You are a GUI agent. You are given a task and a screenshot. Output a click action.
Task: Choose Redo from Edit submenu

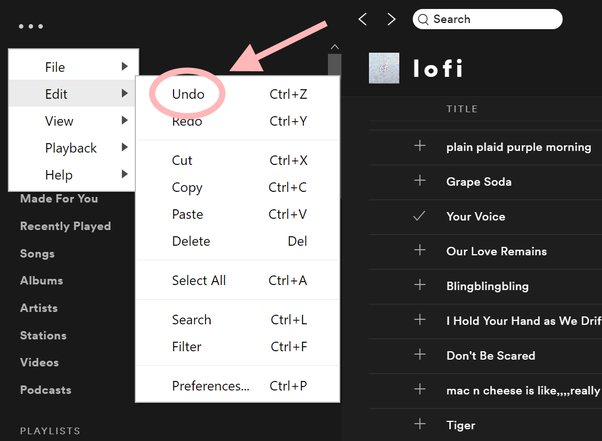tap(238, 121)
